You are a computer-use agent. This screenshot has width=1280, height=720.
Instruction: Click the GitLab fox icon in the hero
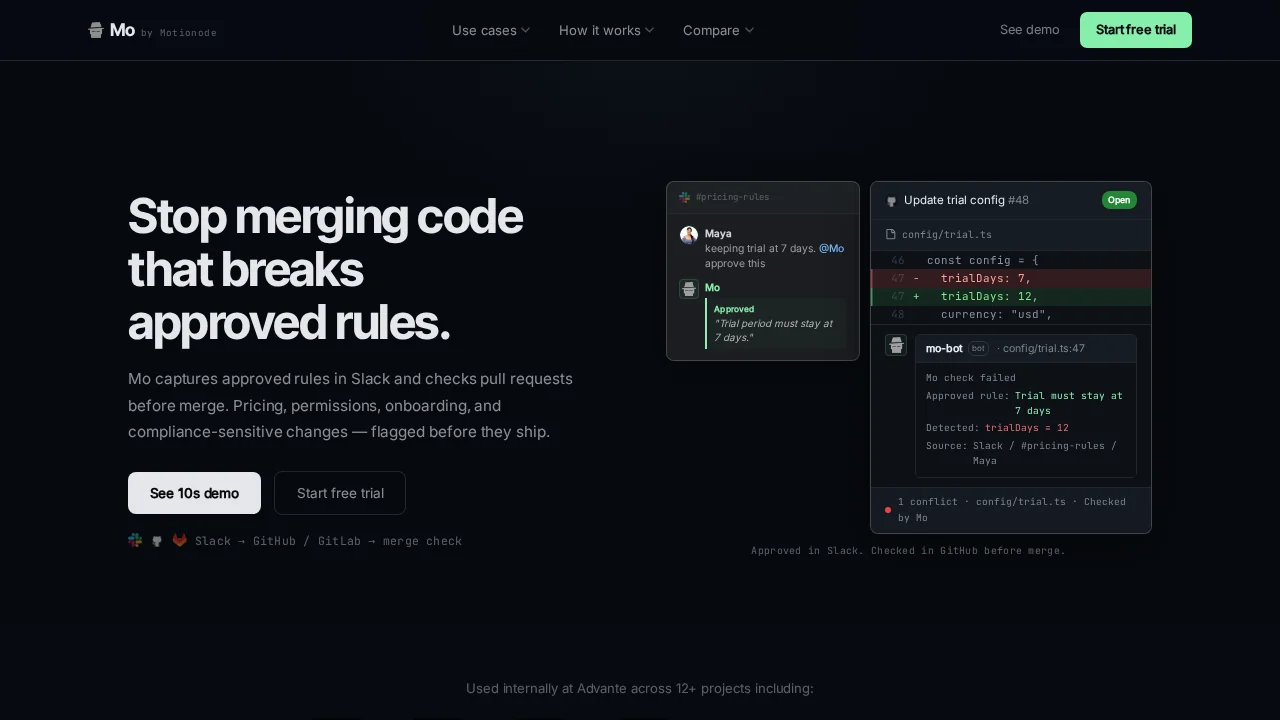pos(179,540)
